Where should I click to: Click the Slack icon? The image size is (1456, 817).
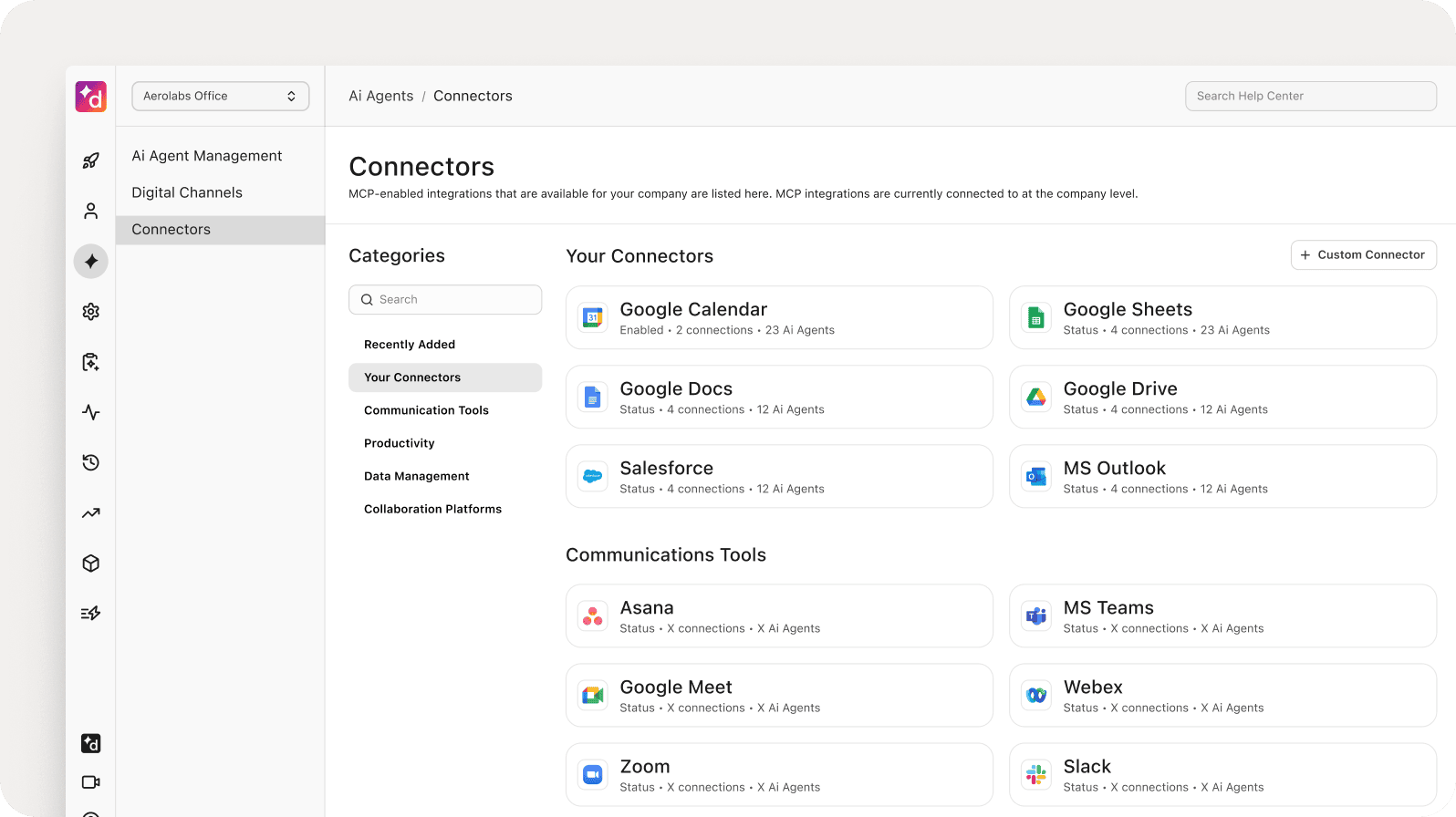[1036, 775]
